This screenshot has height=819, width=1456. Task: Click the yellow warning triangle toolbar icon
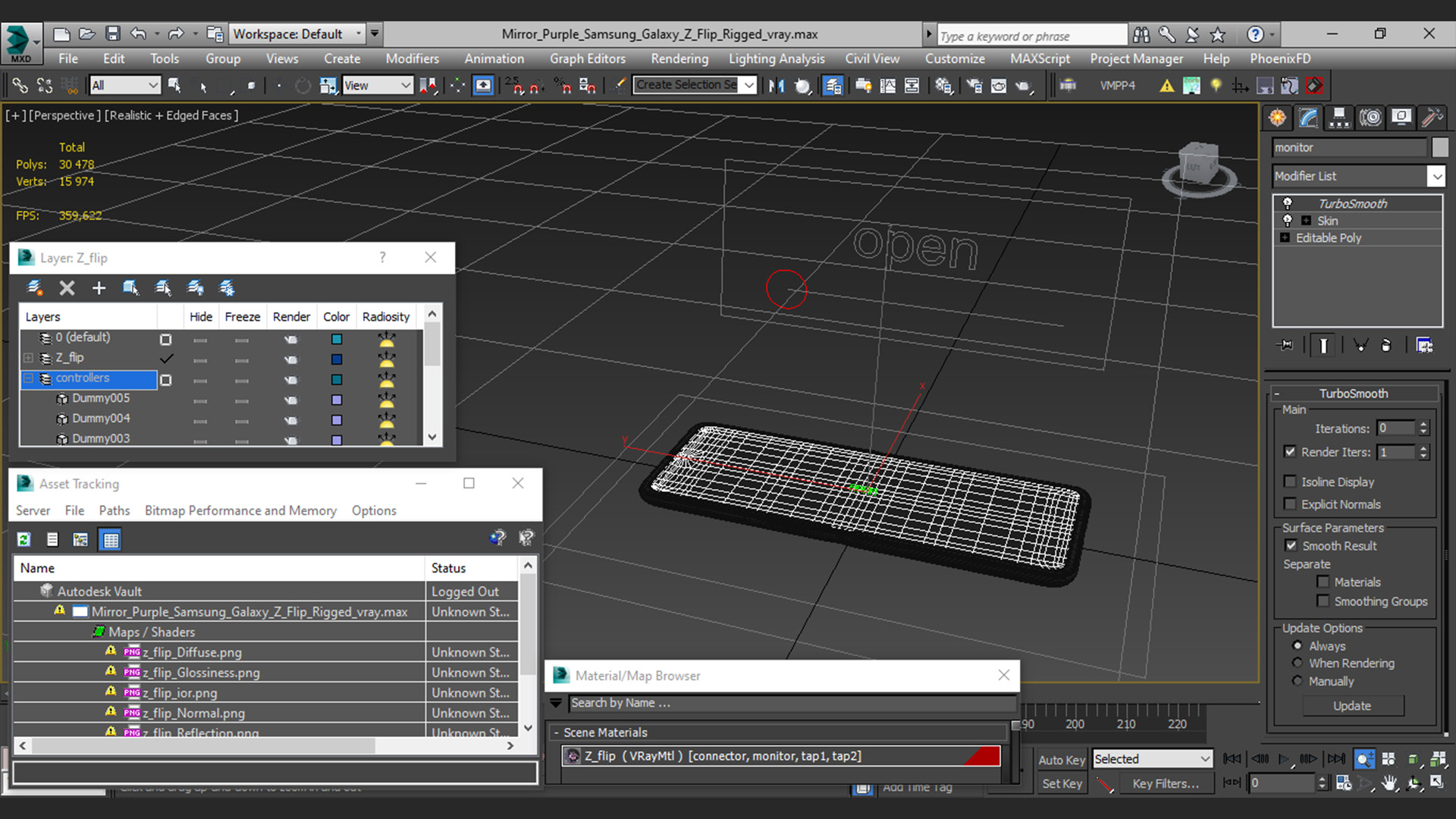pos(1167,86)
